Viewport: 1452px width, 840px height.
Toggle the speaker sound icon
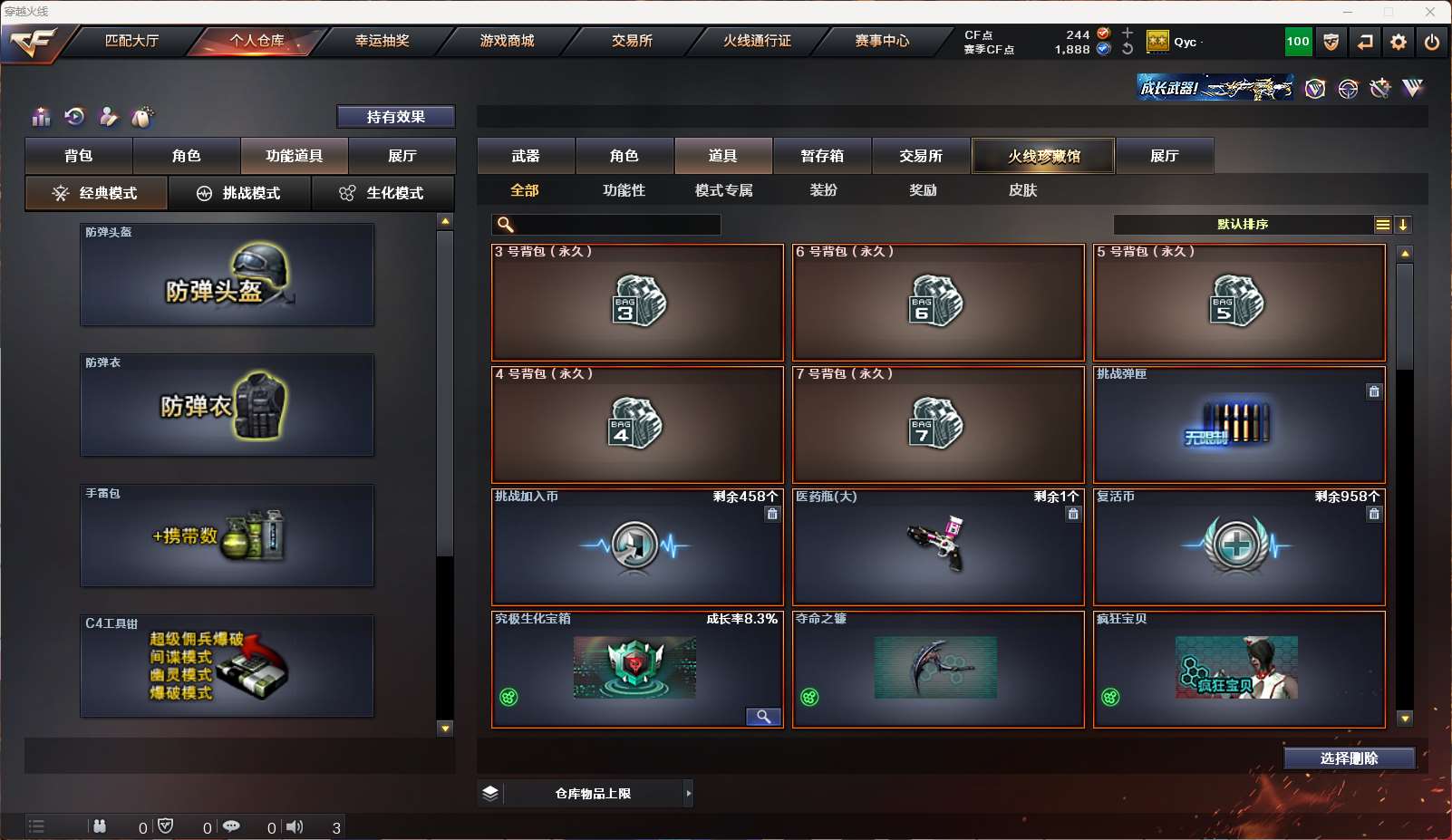(295, 826)
